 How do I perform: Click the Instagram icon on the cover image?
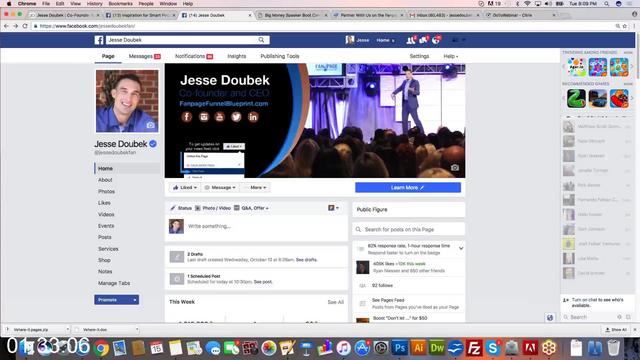click(x=204, y=117)
